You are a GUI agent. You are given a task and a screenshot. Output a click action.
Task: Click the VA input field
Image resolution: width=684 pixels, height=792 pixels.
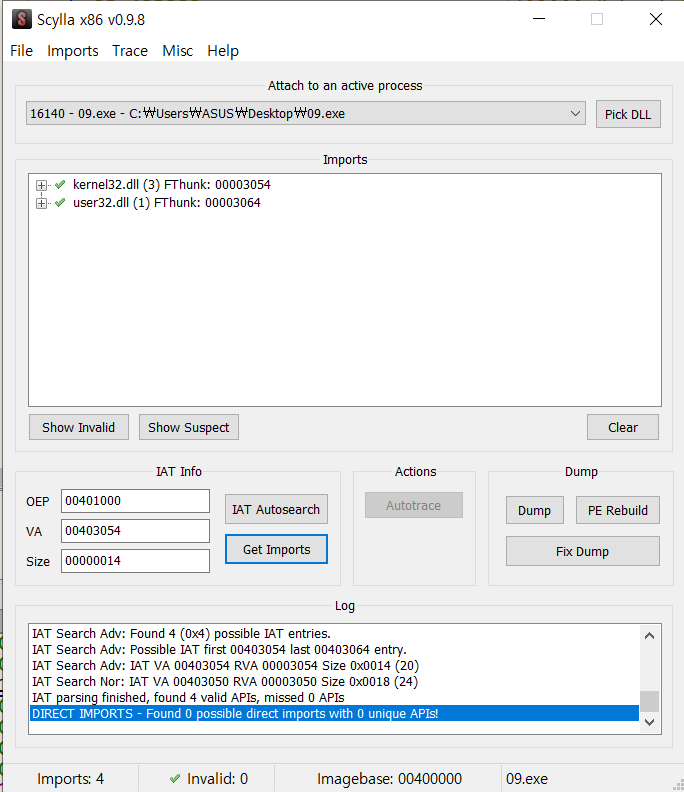[135, 531]
